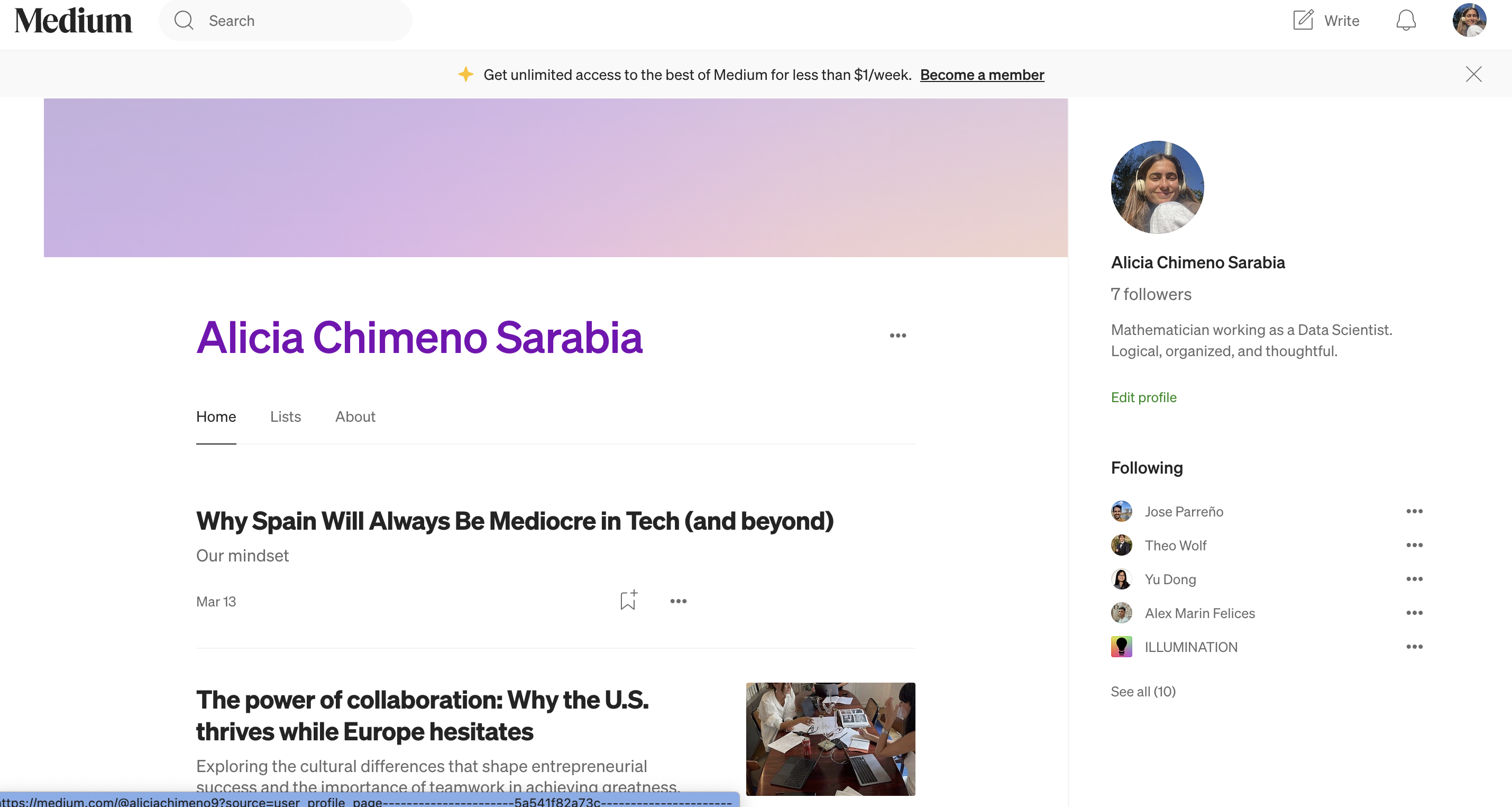Click the Become a member link

[x=982, y=75]
